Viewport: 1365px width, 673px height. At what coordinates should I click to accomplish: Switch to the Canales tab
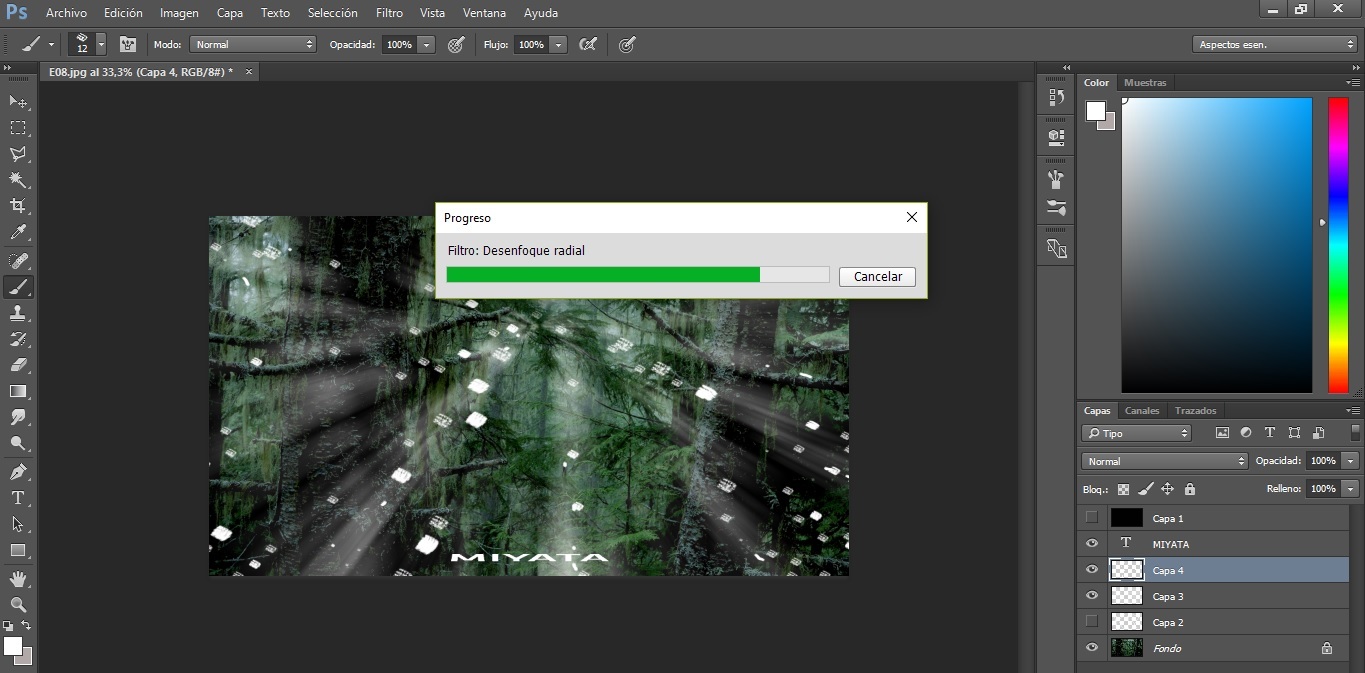[x=1142, y=411]
